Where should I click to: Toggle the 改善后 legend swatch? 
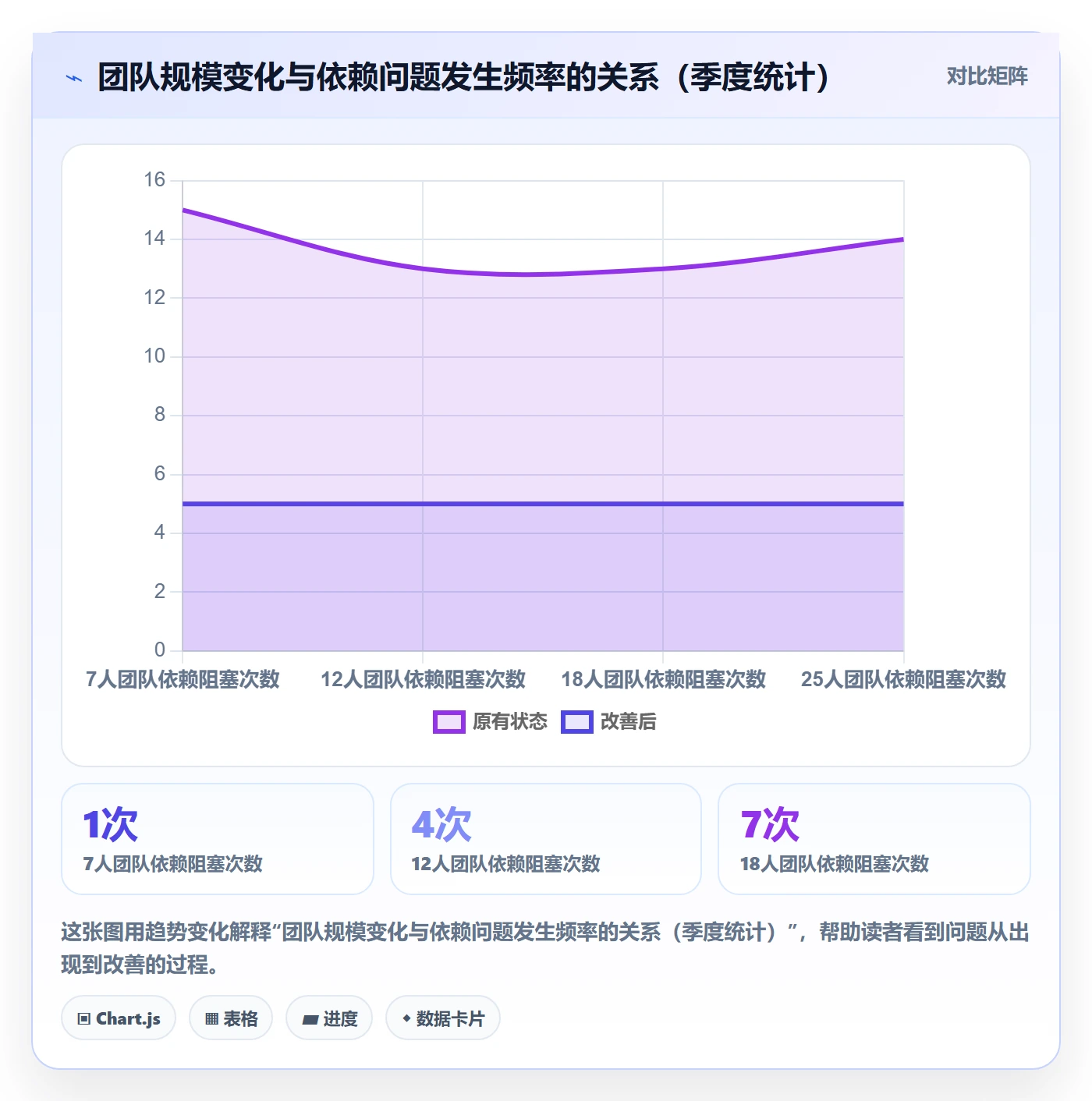[577, 722]
